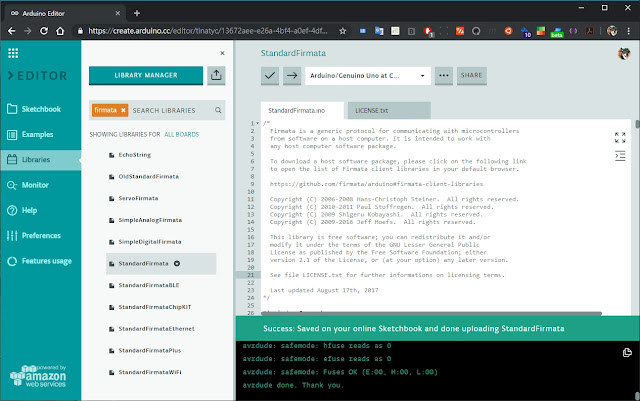Image resolution: width=640 pixels, height=401 pixels.
Task: Remove the firmata search tag
Action: (x=123, y=110)
